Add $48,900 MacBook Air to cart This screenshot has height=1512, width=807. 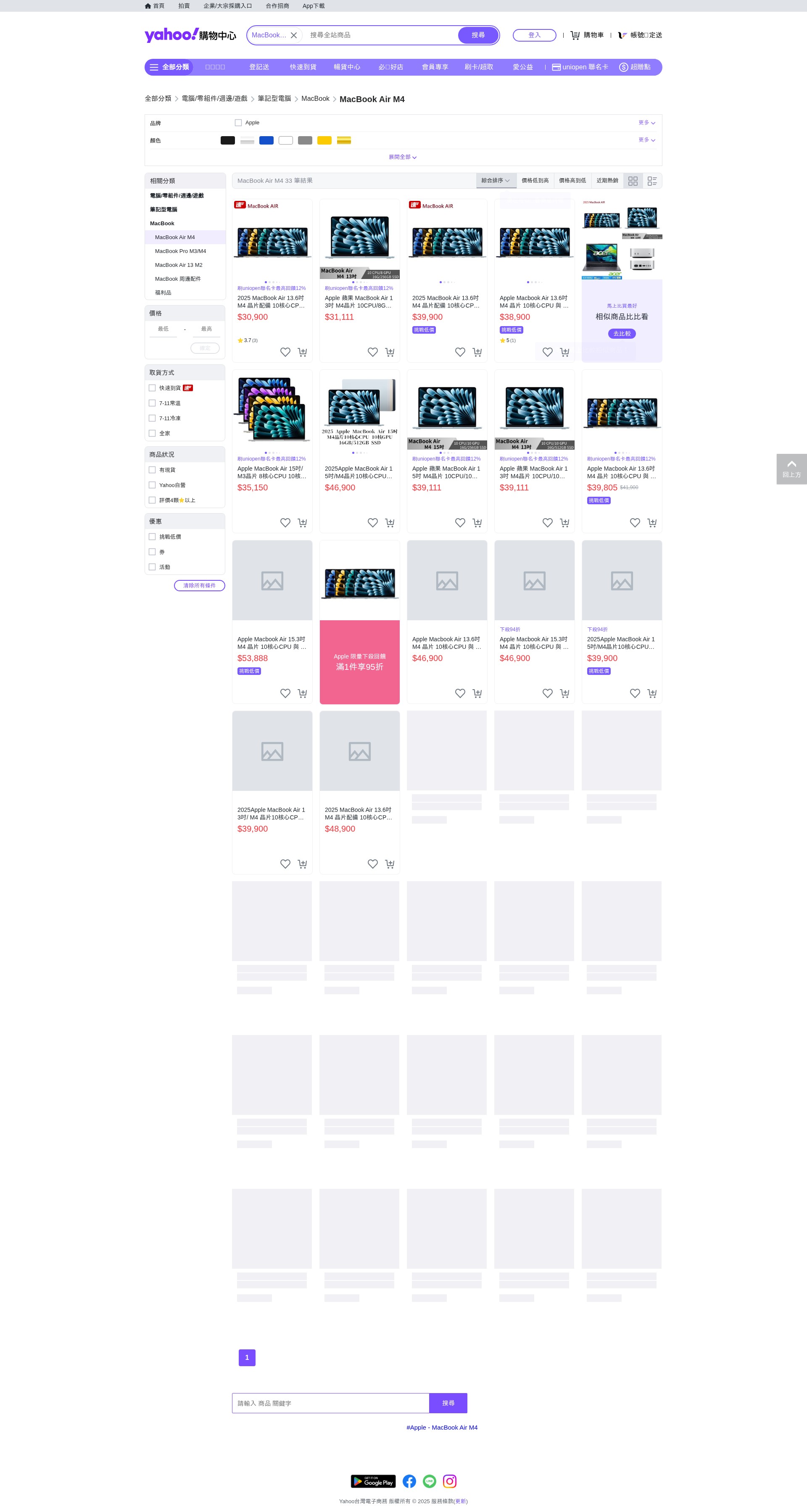(x=390, y=864)
